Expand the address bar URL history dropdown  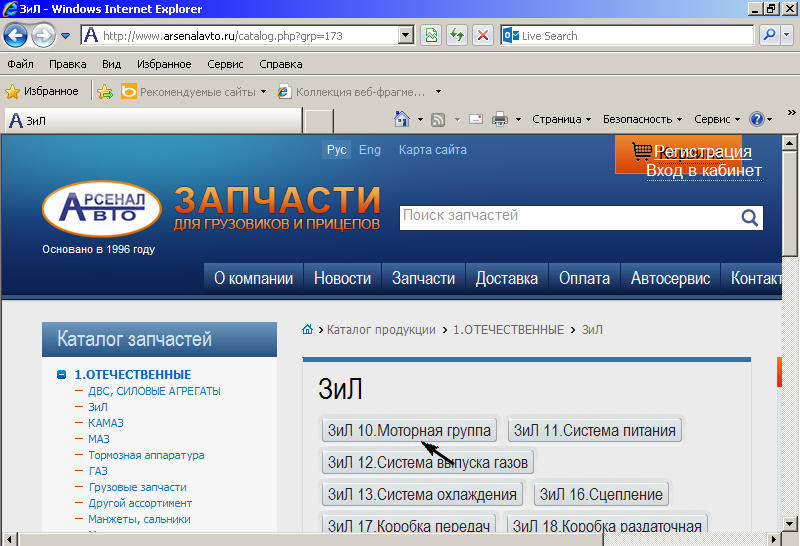[x=406, y=36]
